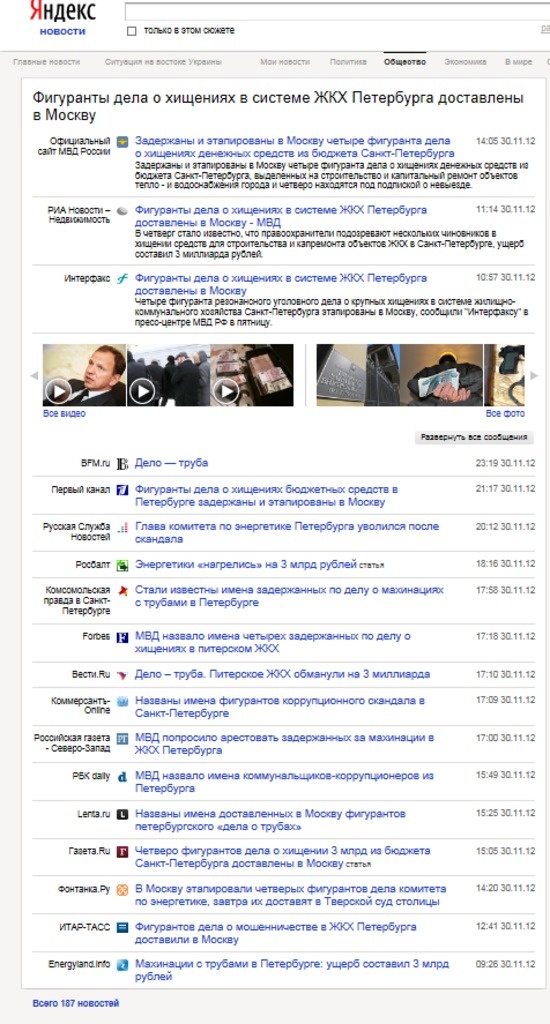This screenshot has height=1024, width=550.
Task: Click 'Развернуть все сообщения' button
Action: coord(474,437)
